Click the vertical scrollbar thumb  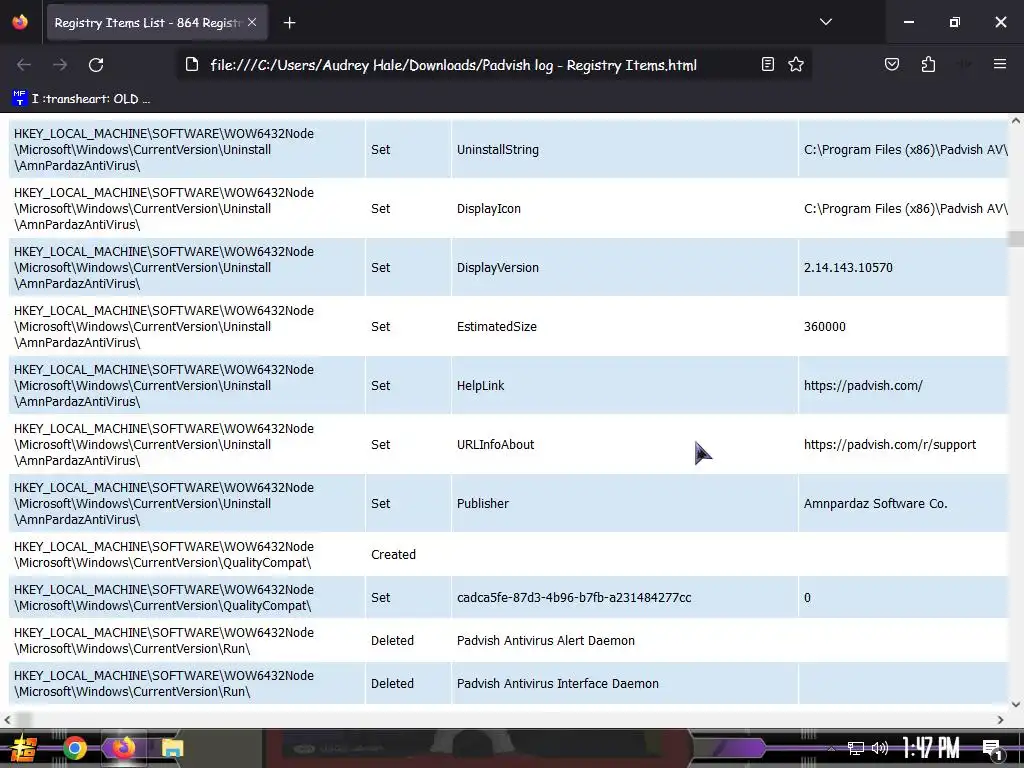pos(1016,238)
